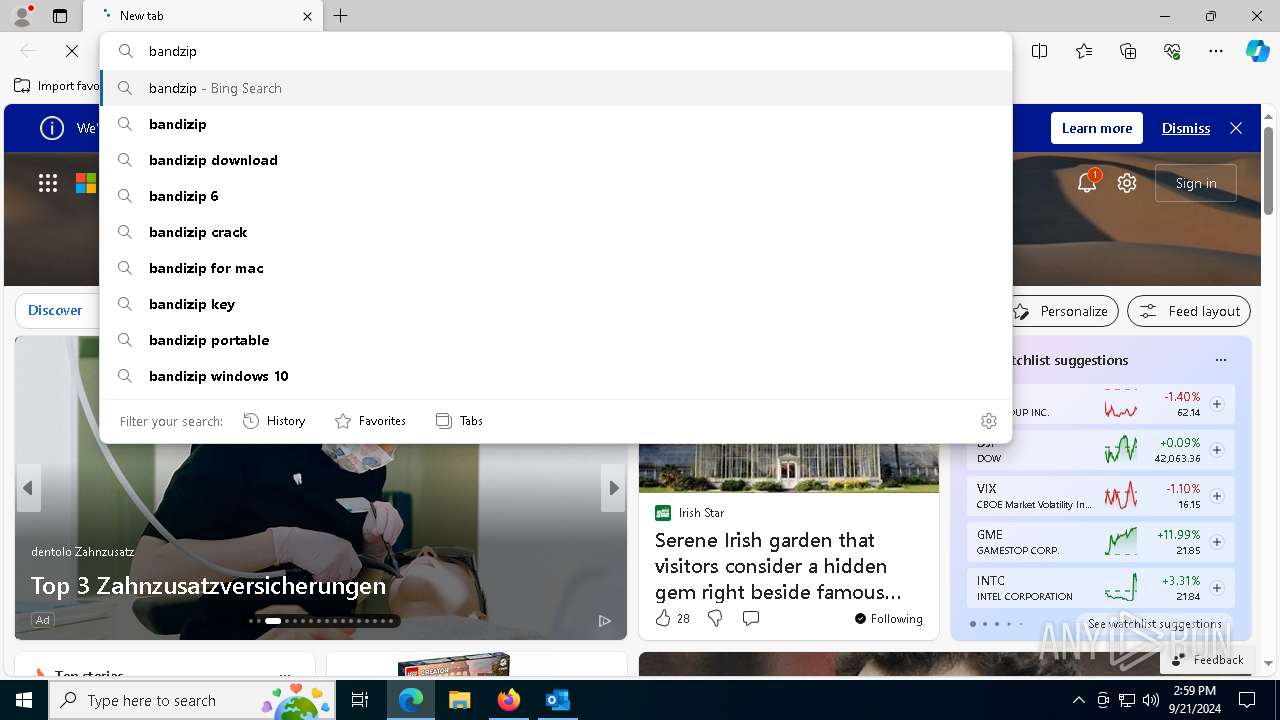Viewport: 1280px width, 720px height.
Task: Open the Edge profile icon
Action: click(22, 16)
